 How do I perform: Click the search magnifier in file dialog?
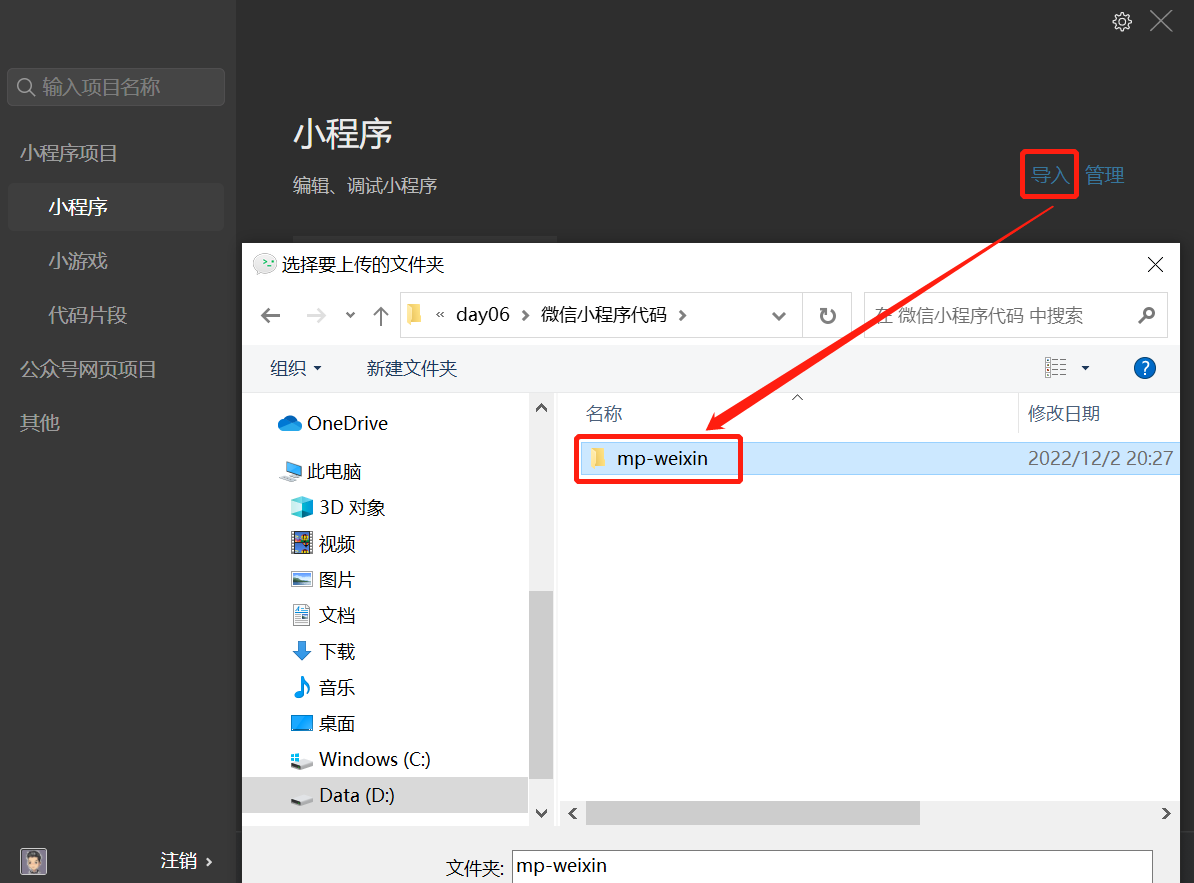(x=1146, y=316)
